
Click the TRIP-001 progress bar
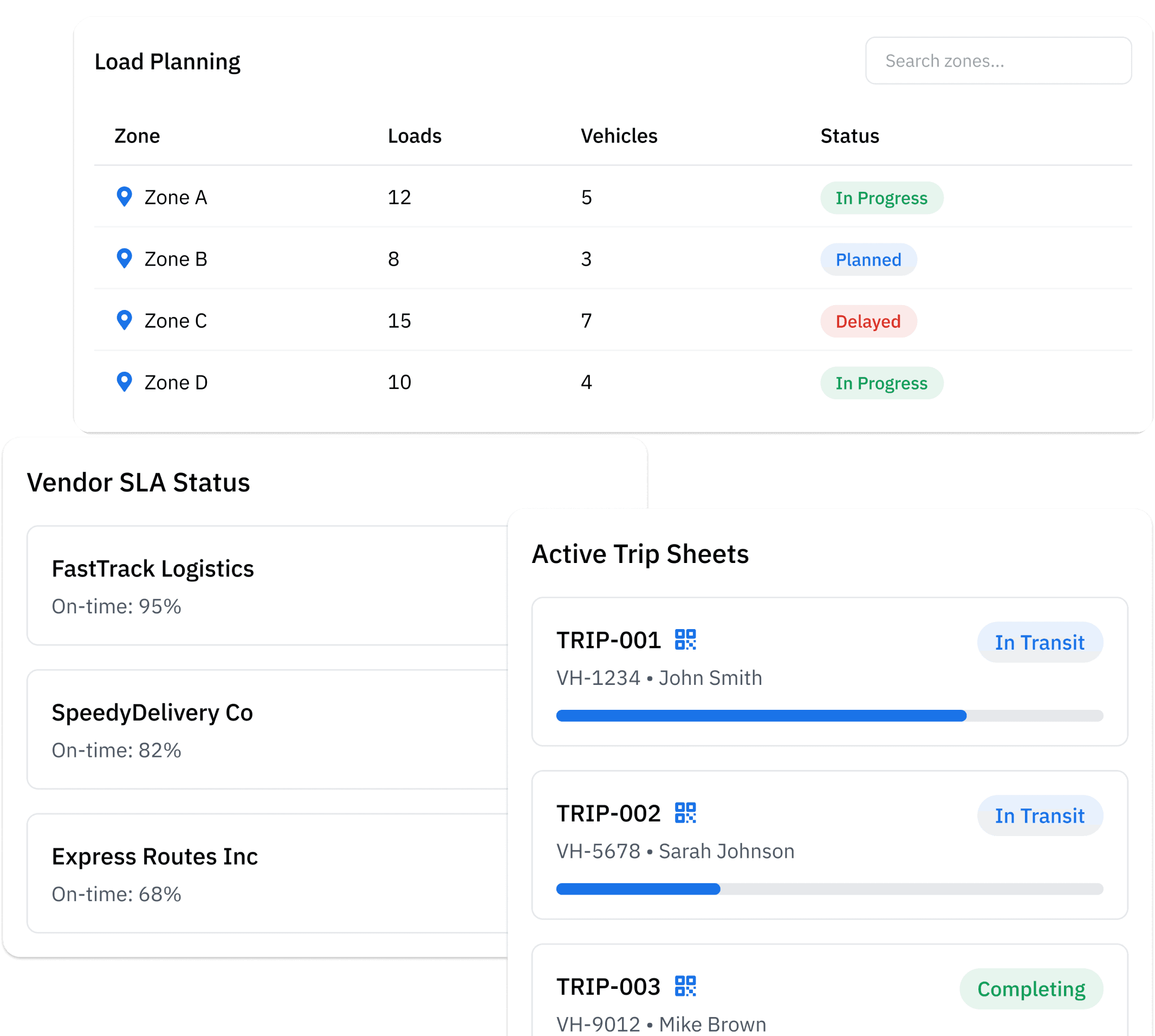[829, 716]
